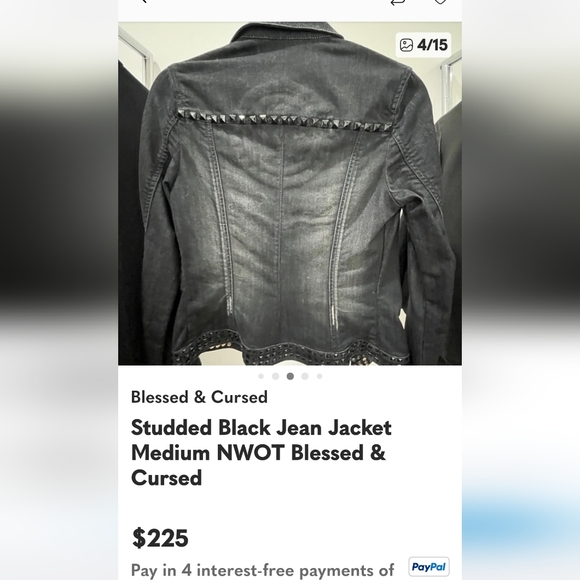Open Pay in 4 interest-free payments info
Image resolution: width=580 pixels, height=580 pixels.
point(263,570)
